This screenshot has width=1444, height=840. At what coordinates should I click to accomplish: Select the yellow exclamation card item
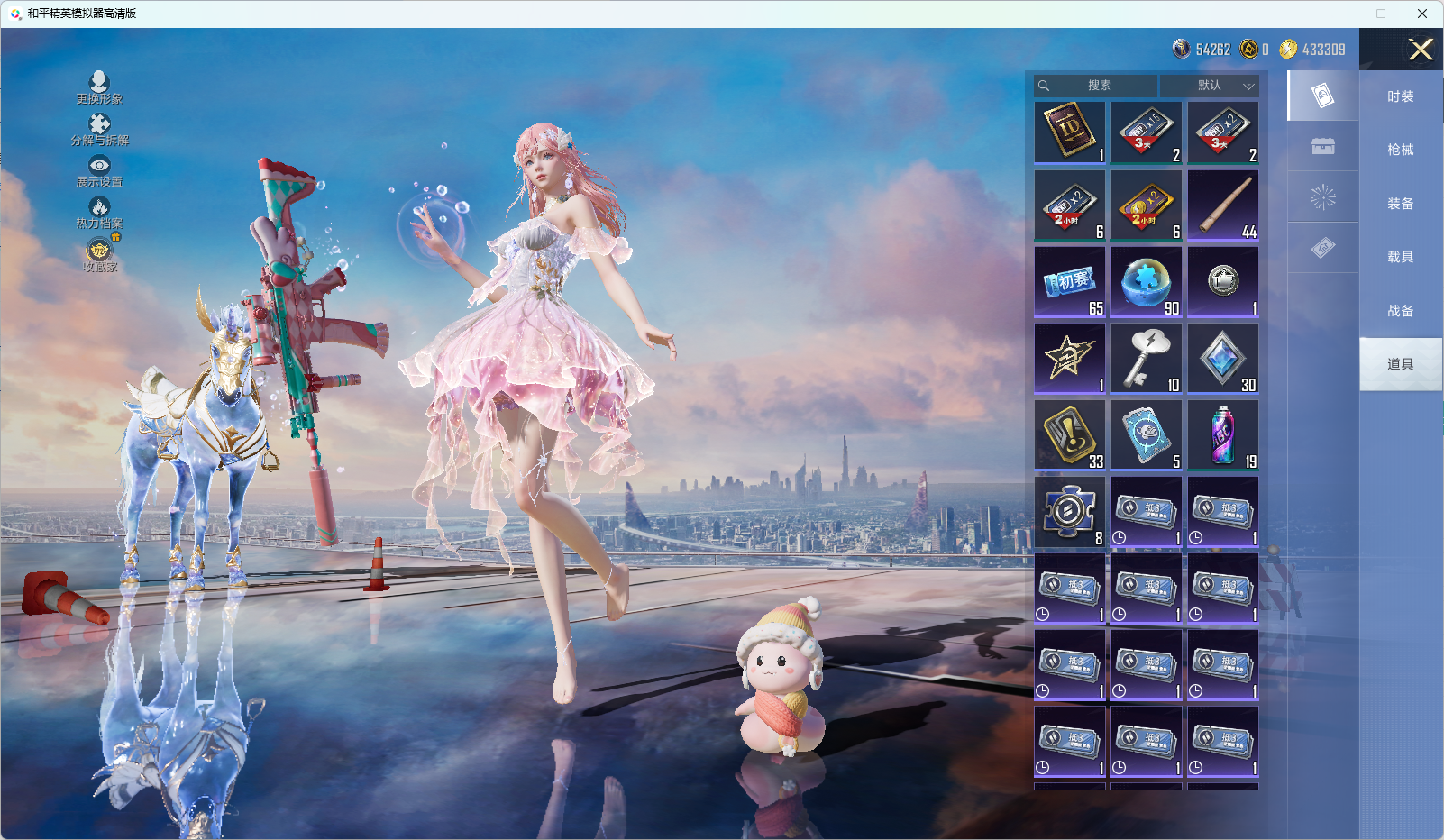click(1070, 436)
